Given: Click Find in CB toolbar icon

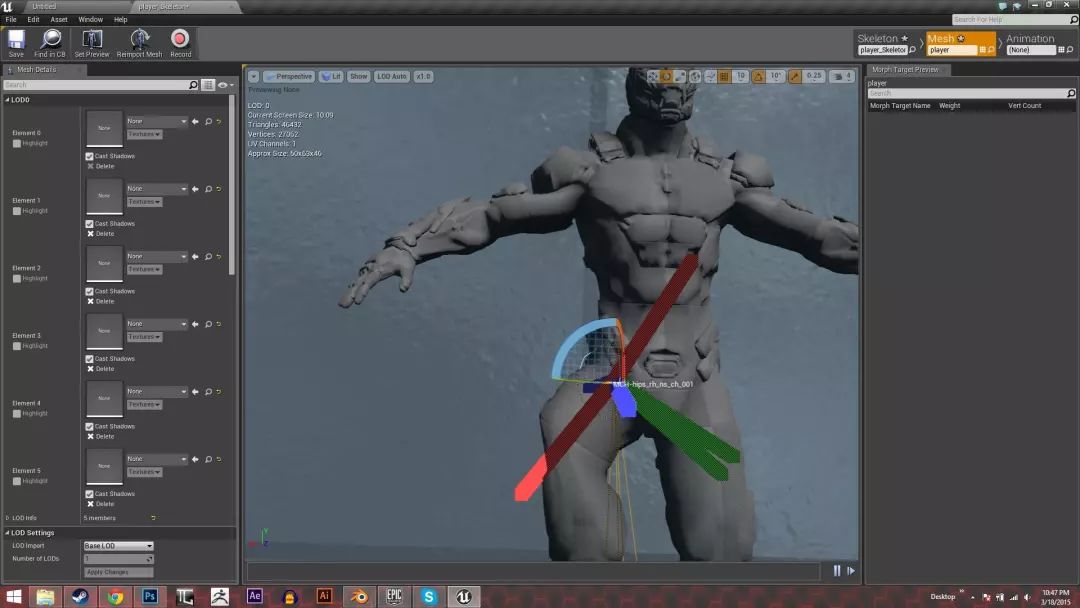Looking at the screenshot, I should pos(50,42).
